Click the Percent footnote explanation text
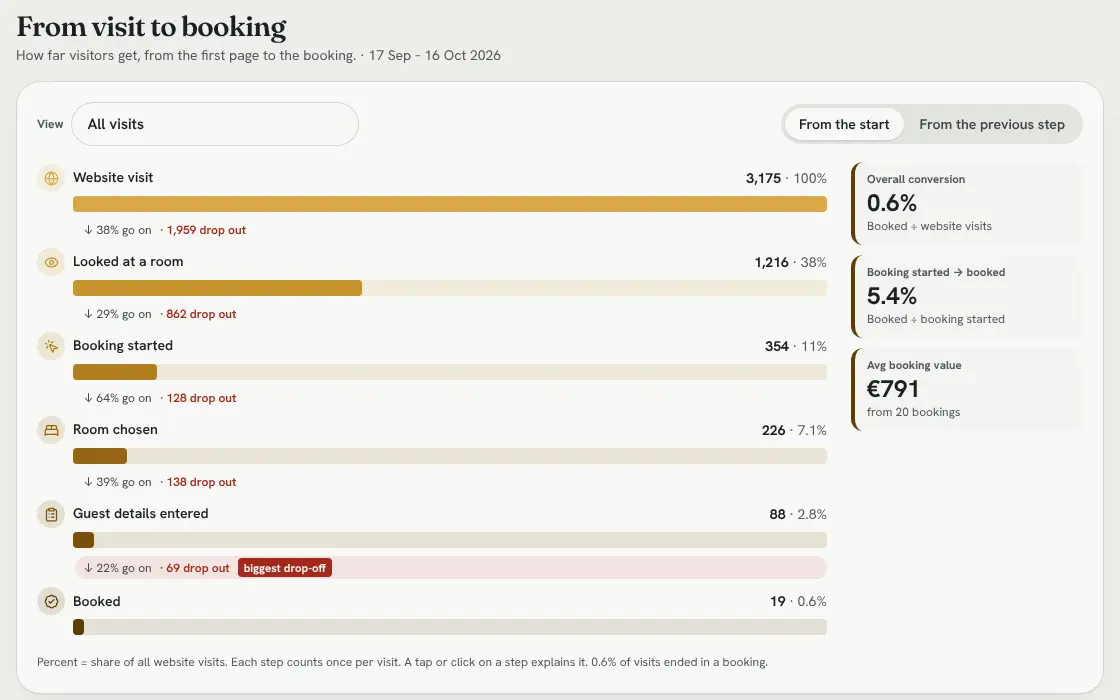 click(x=402, y=662)
